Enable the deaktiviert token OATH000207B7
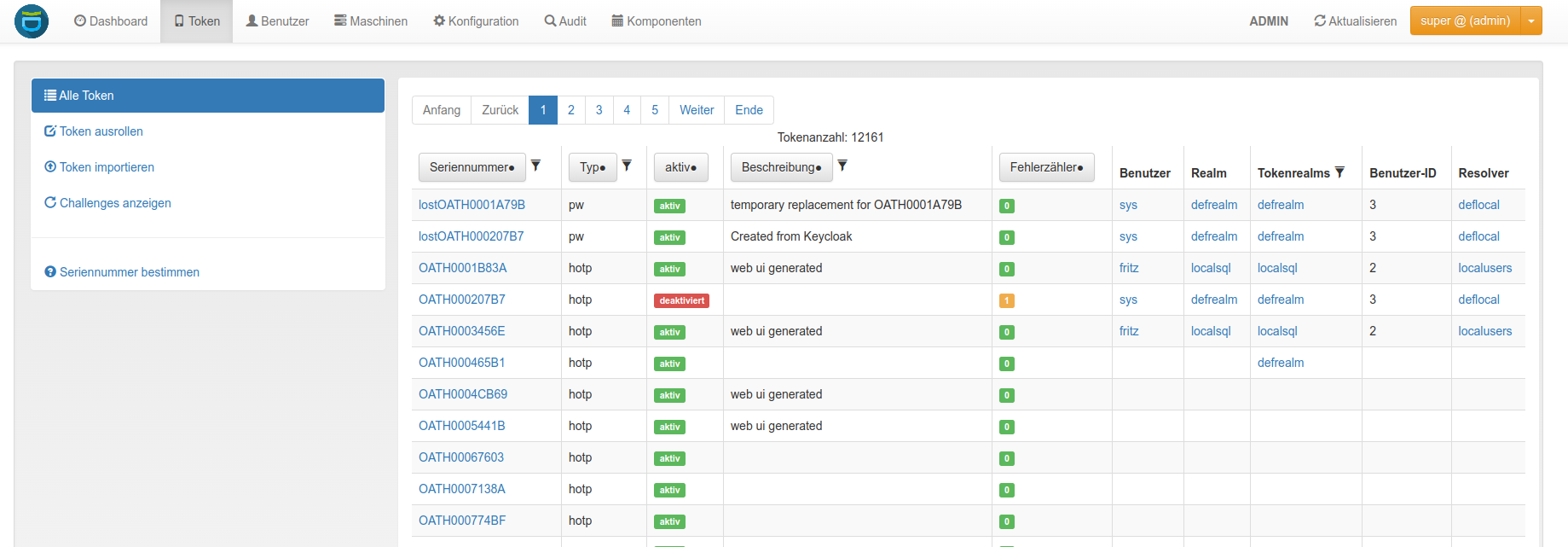Viewport: 1568px width, 547px height. click(681, 300)
